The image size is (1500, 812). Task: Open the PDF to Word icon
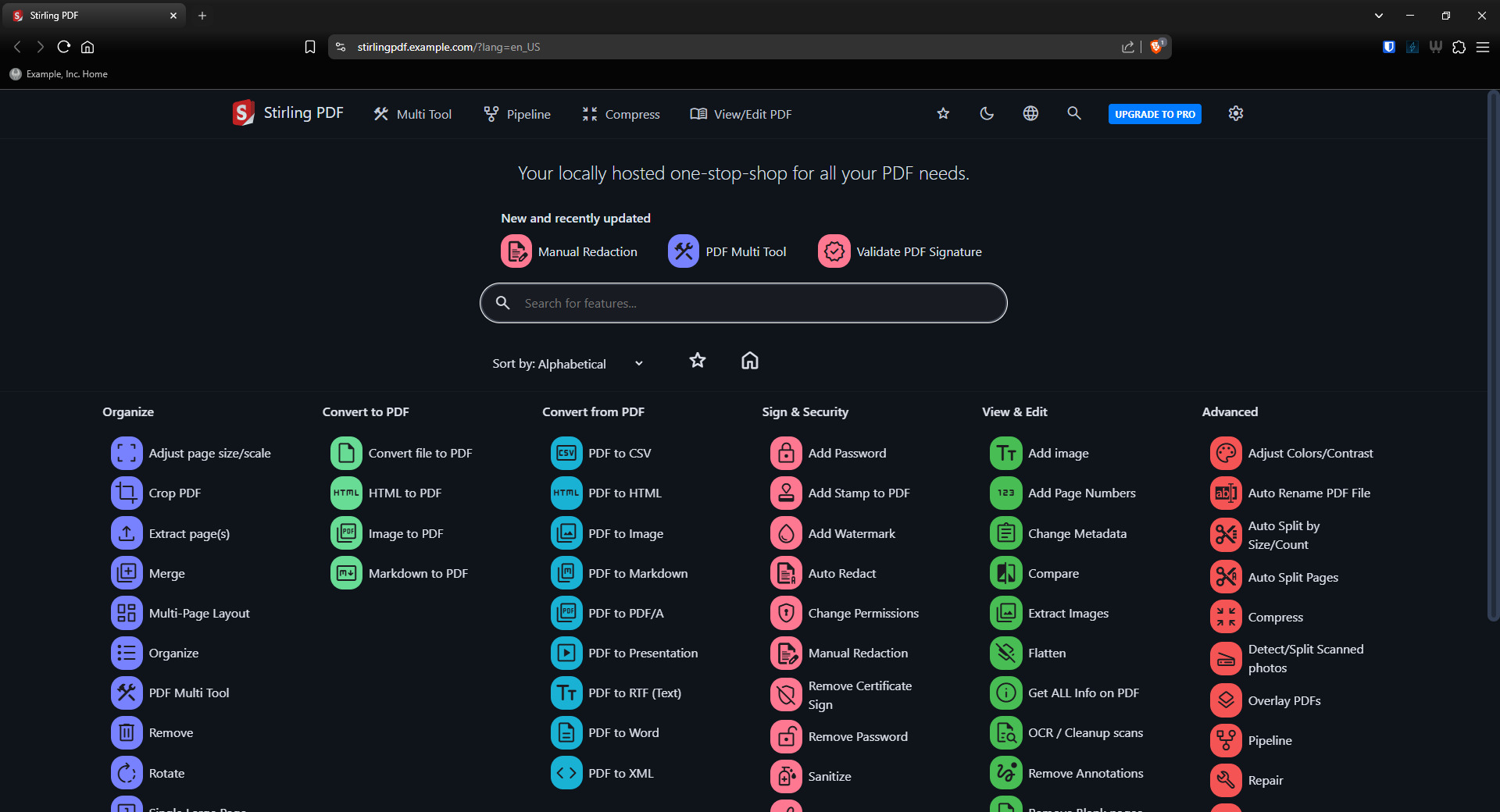pos(566,732)
